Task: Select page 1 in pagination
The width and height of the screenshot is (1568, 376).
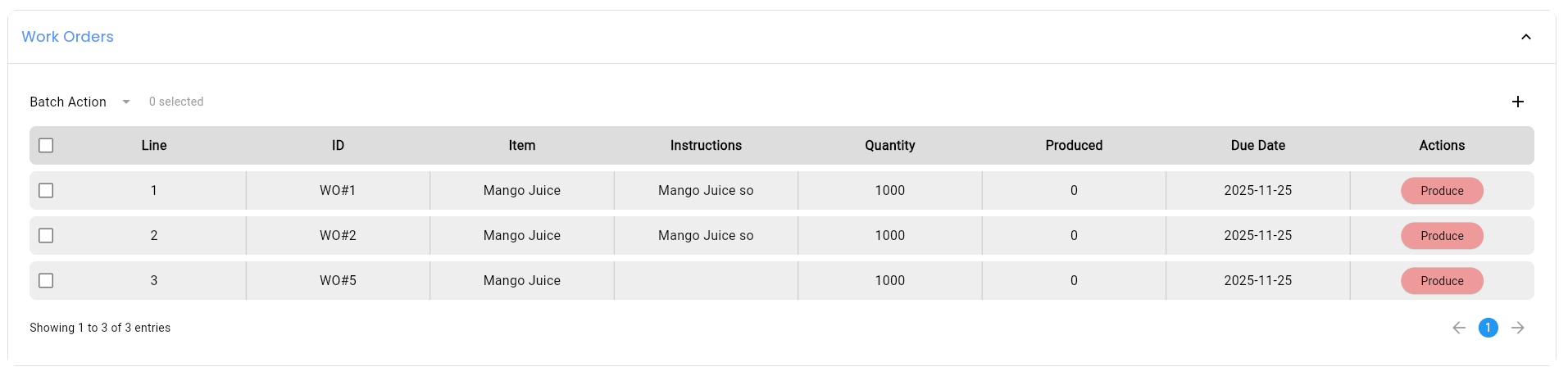Action: pos(1488,328)
